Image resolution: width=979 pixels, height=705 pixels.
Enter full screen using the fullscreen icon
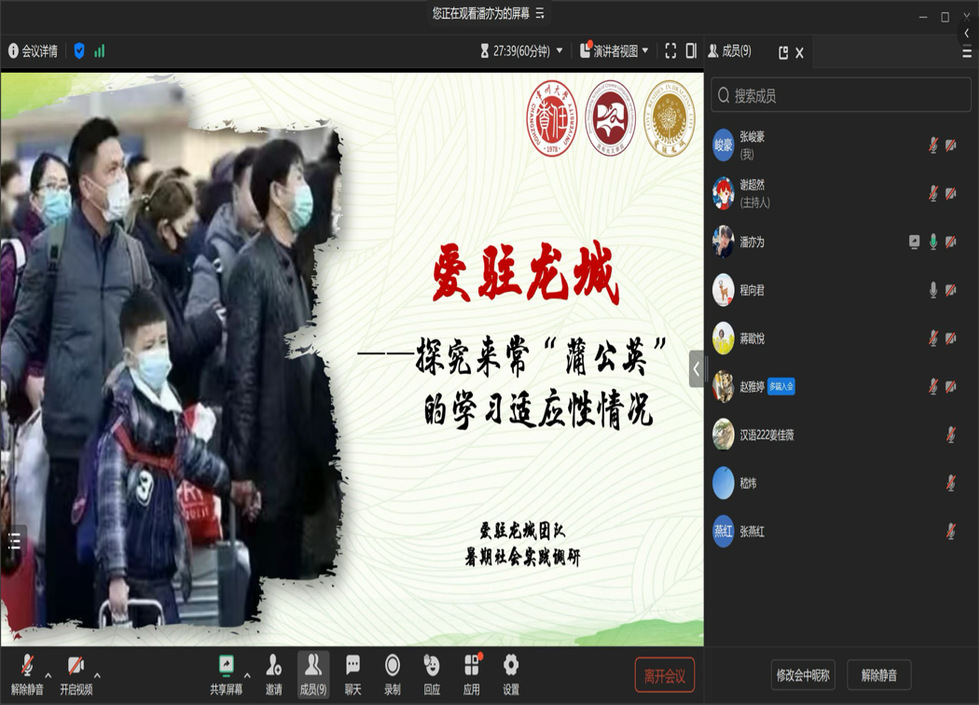click(x=670, y=51)
